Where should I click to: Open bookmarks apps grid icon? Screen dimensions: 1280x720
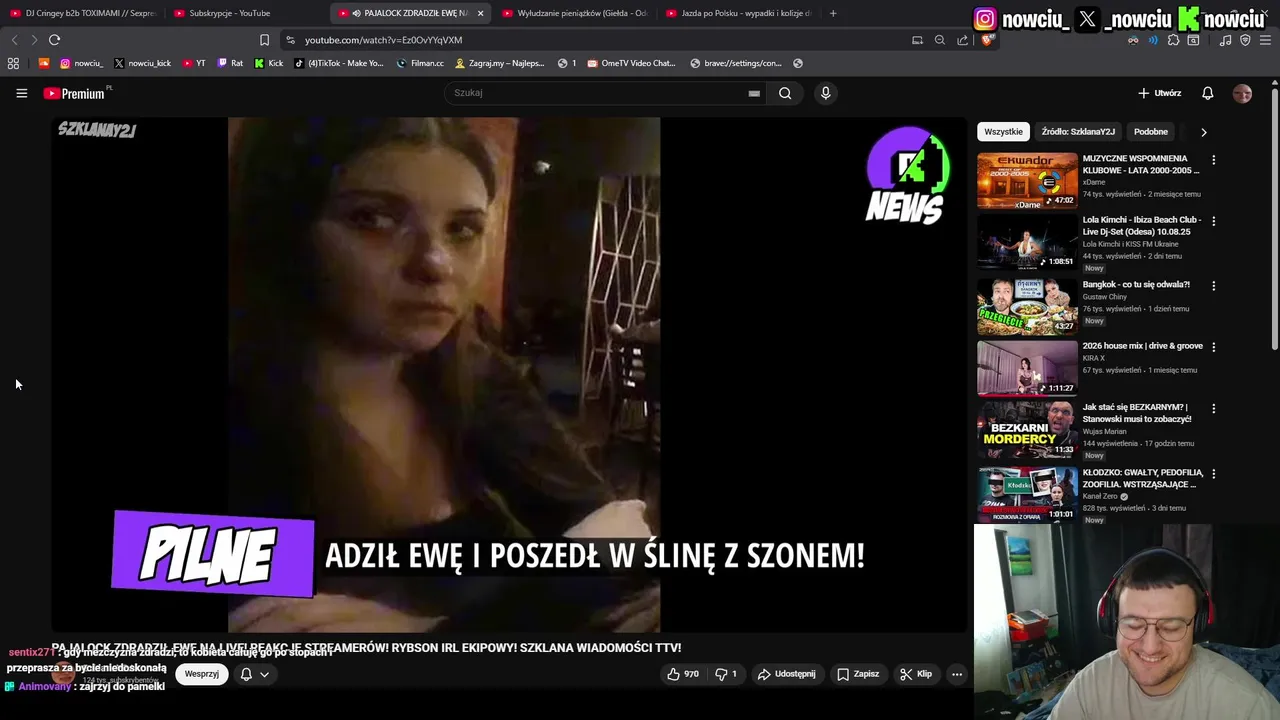pos(13,63)
